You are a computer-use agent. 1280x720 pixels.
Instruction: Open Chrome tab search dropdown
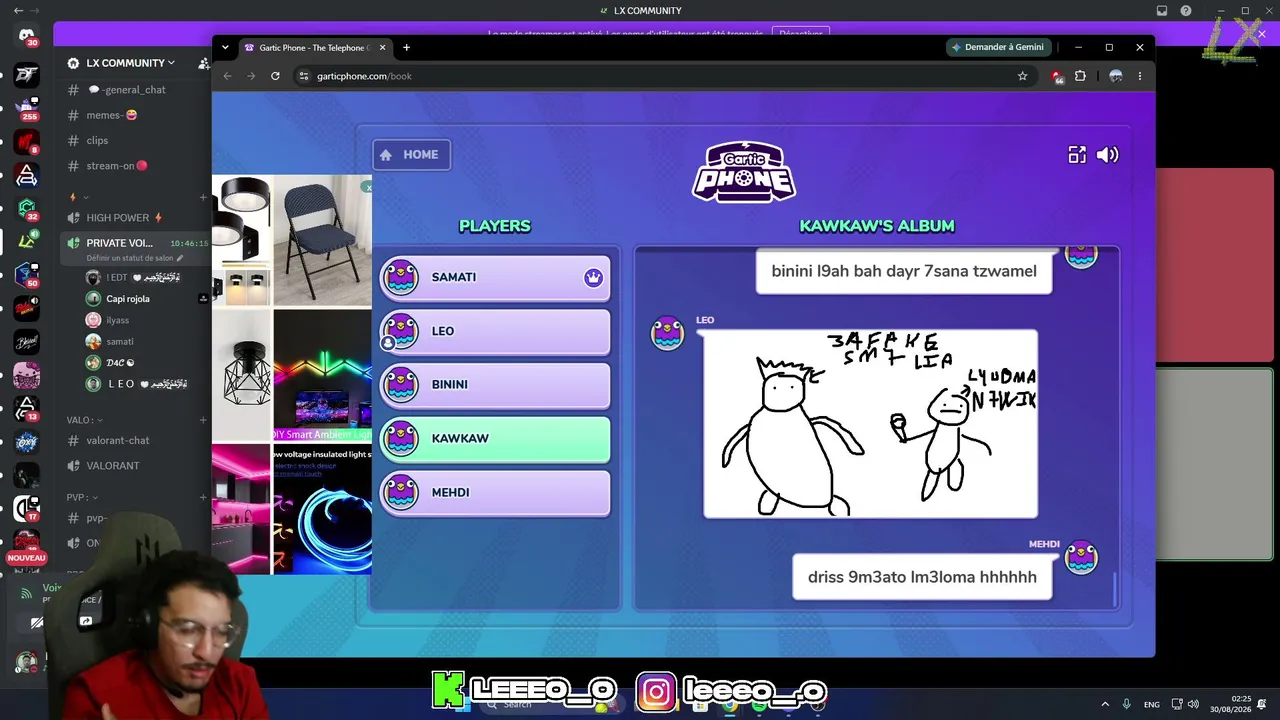click(225, 48)
